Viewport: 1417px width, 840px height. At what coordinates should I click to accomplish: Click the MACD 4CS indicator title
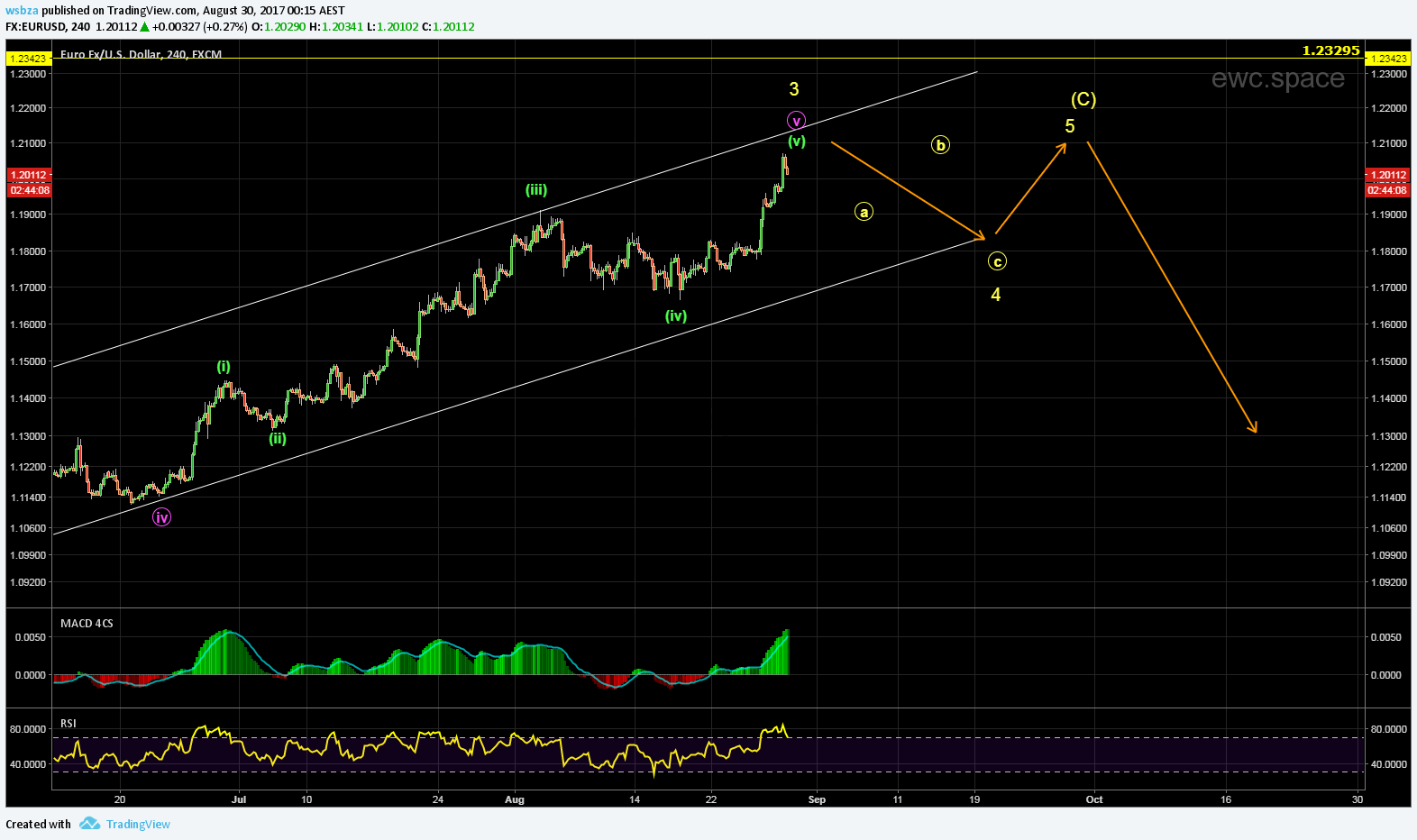pyautogui.click(x=87, y=623)
